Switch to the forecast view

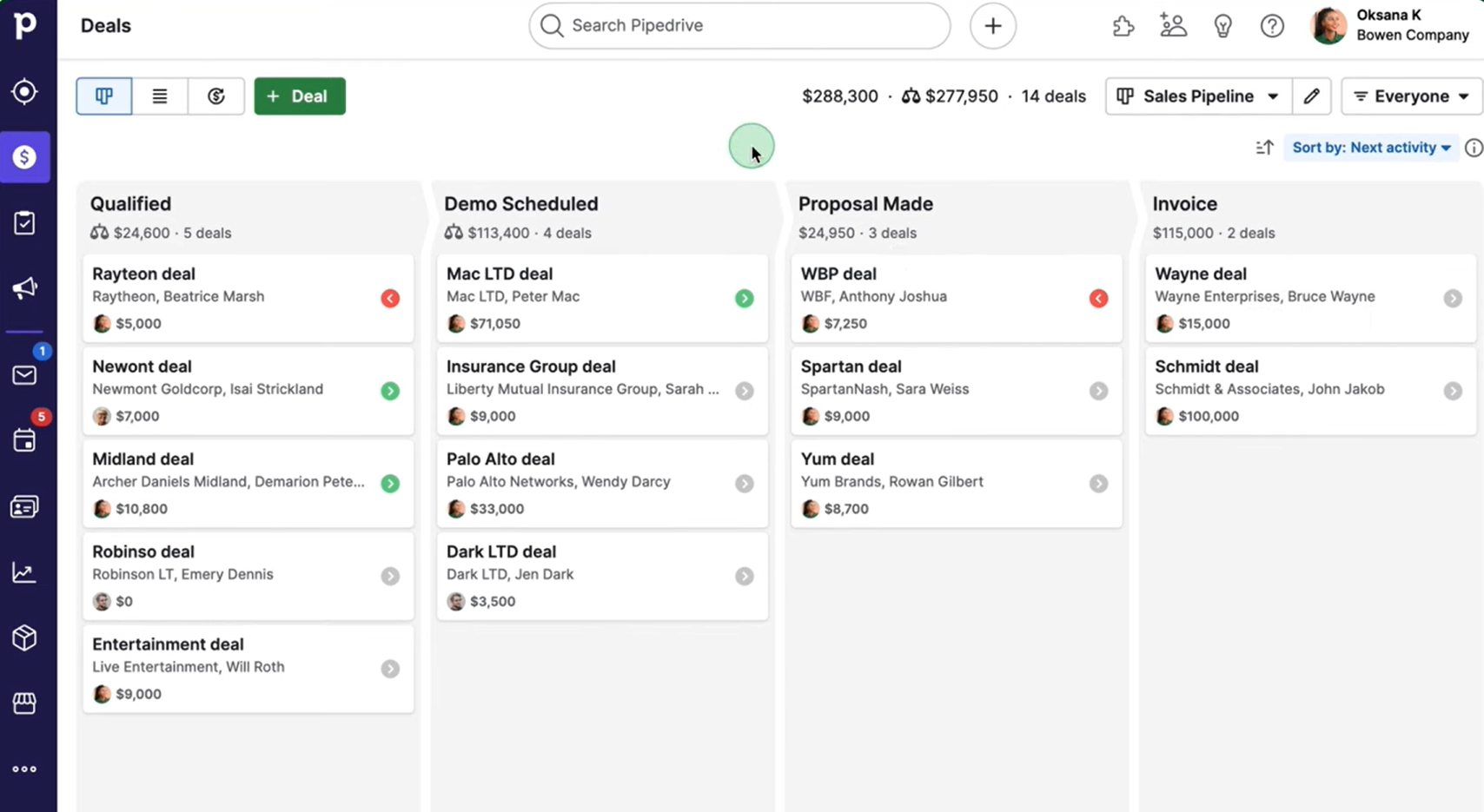tap(216, 96)
